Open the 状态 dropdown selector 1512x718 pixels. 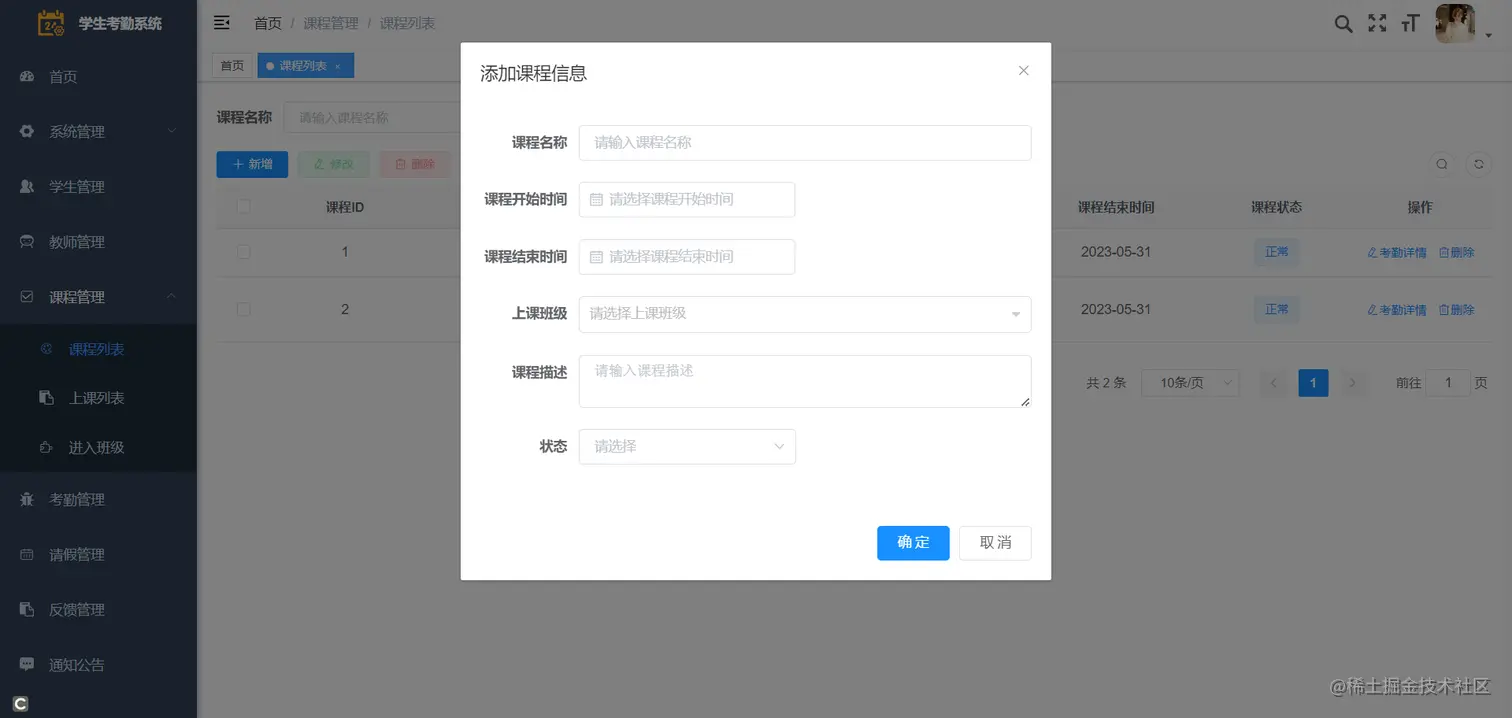click(x=687, y=446)
